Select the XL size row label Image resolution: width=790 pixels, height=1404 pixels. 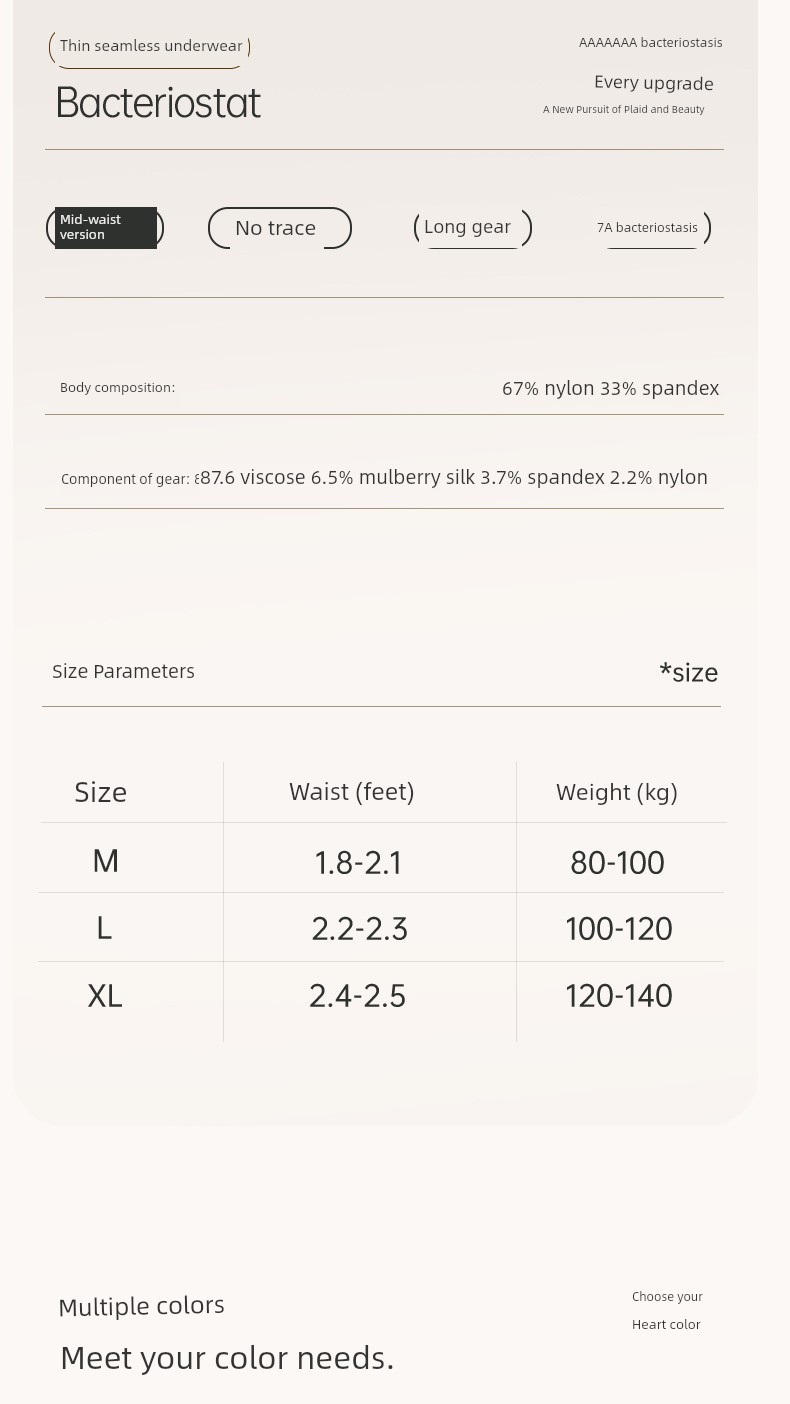pos(105,996)
